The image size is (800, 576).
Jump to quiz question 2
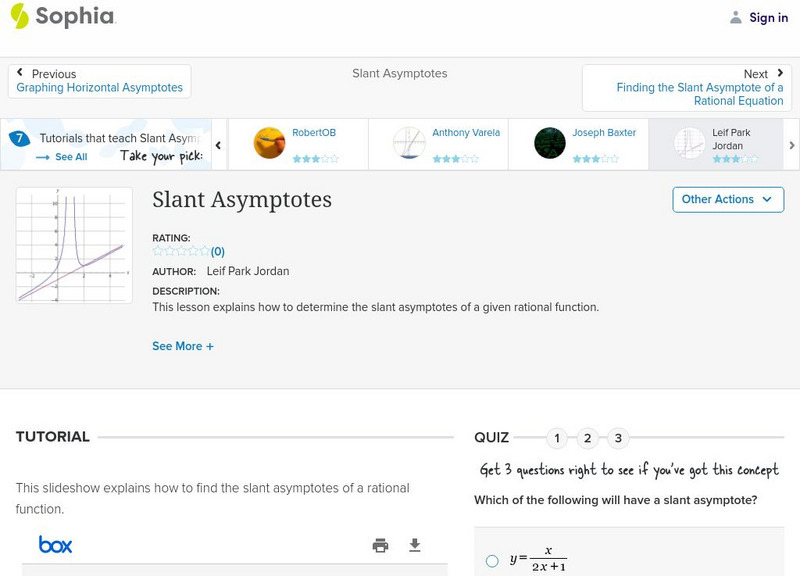588,438
